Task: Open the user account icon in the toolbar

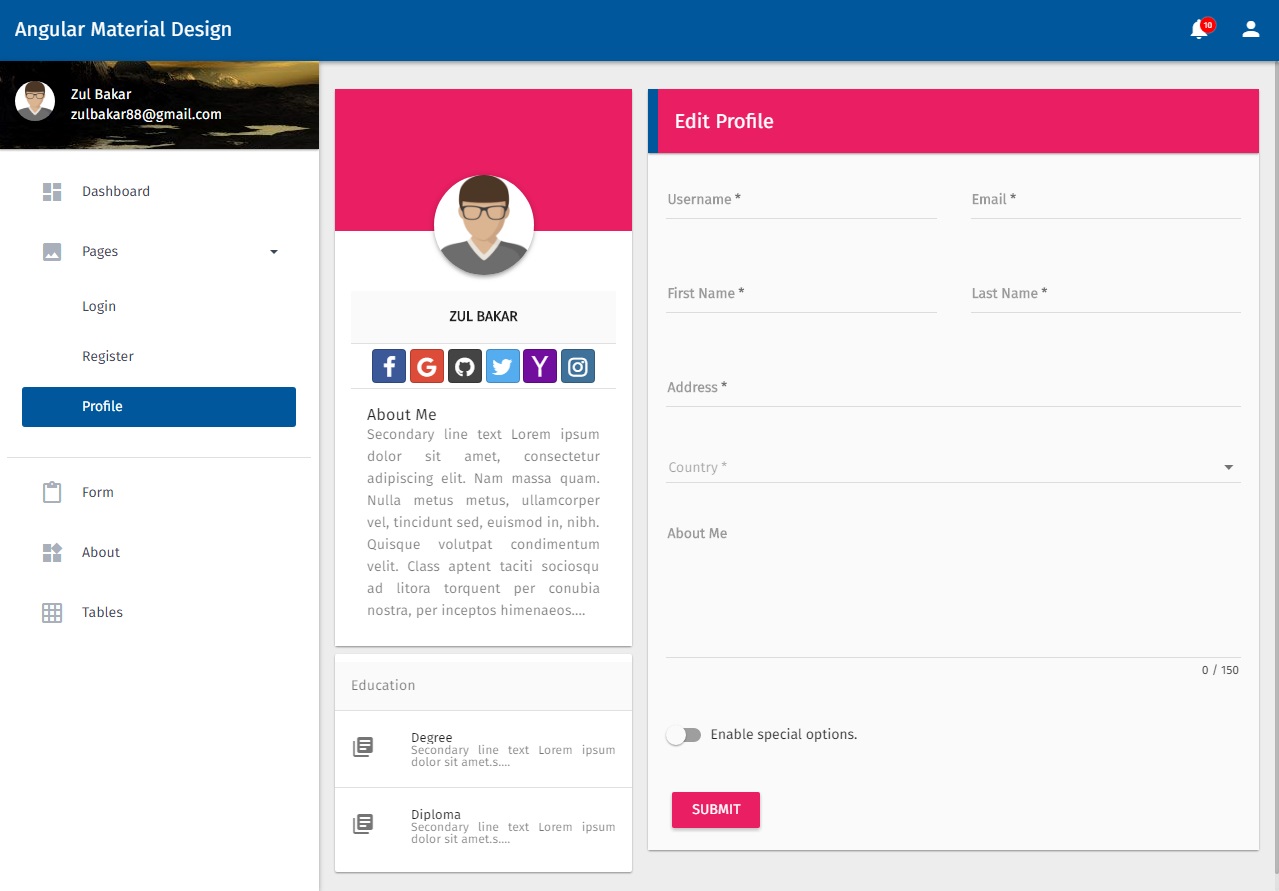Action: [1250, 29]
